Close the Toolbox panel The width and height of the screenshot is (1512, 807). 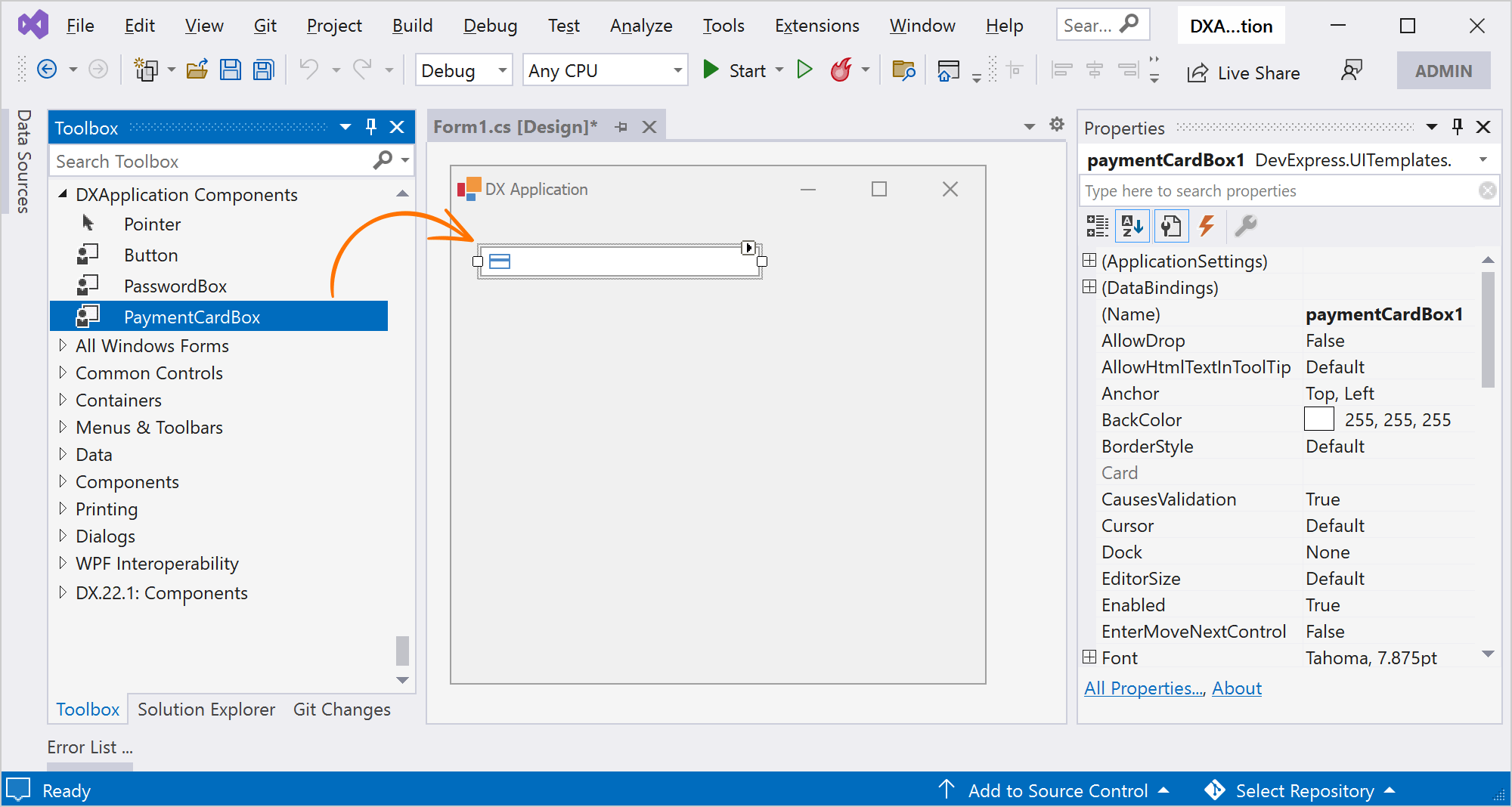point(397,127)
